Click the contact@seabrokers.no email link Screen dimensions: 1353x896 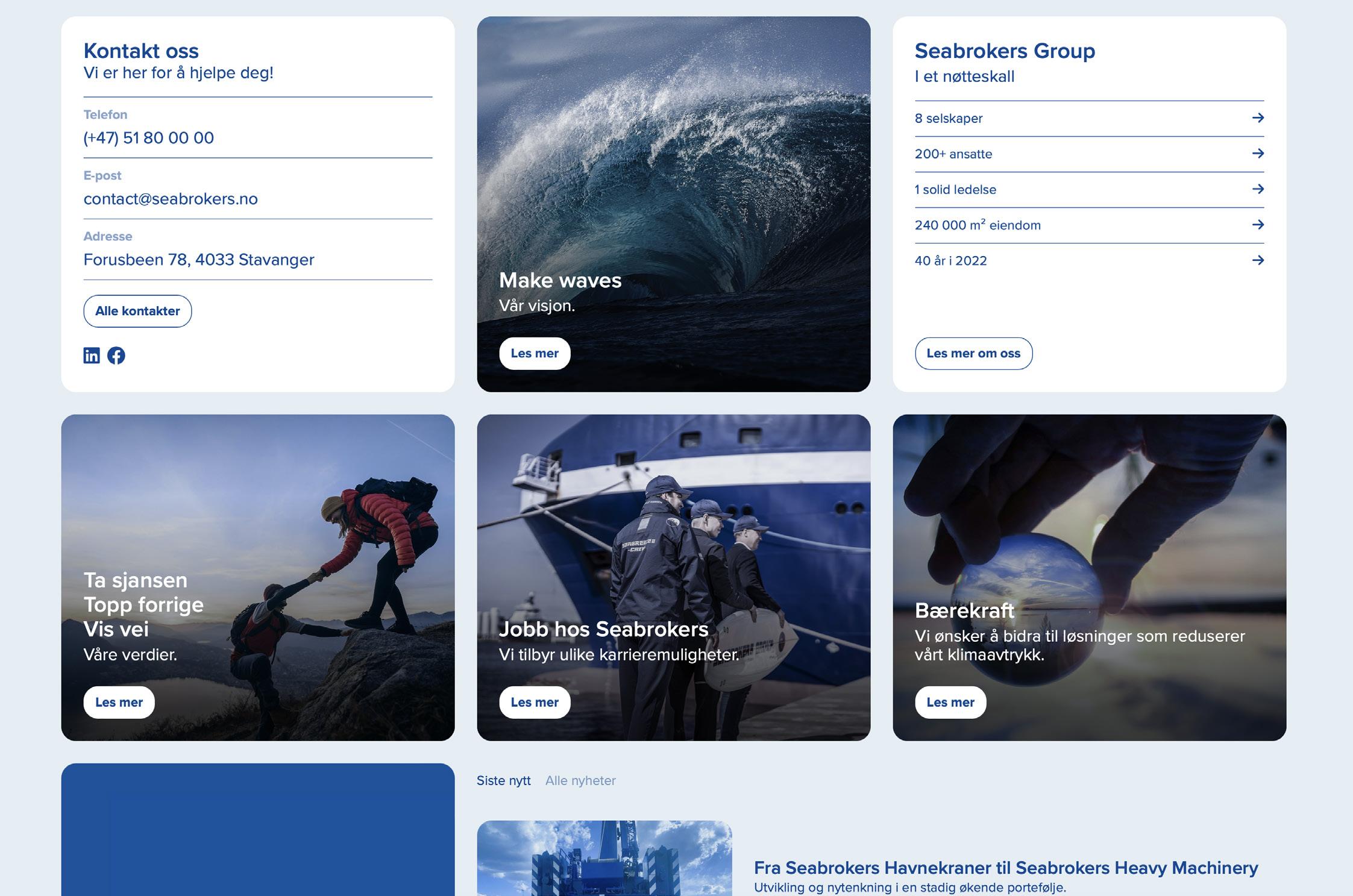pos(171,199)
